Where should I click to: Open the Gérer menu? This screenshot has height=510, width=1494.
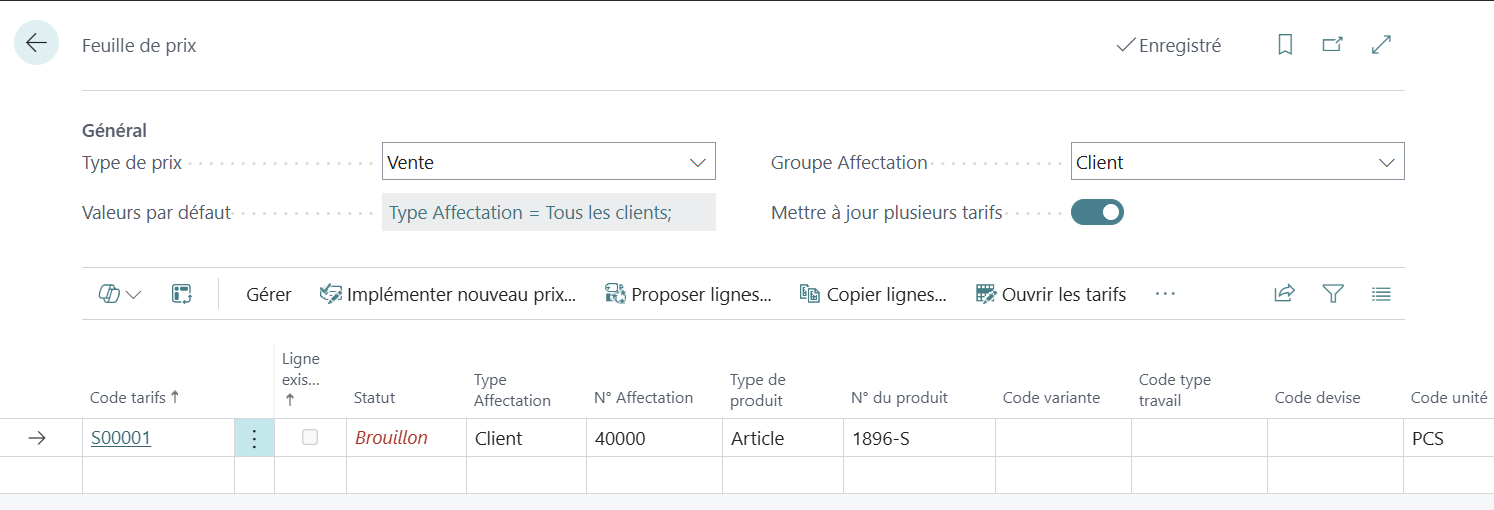(269, 294)
